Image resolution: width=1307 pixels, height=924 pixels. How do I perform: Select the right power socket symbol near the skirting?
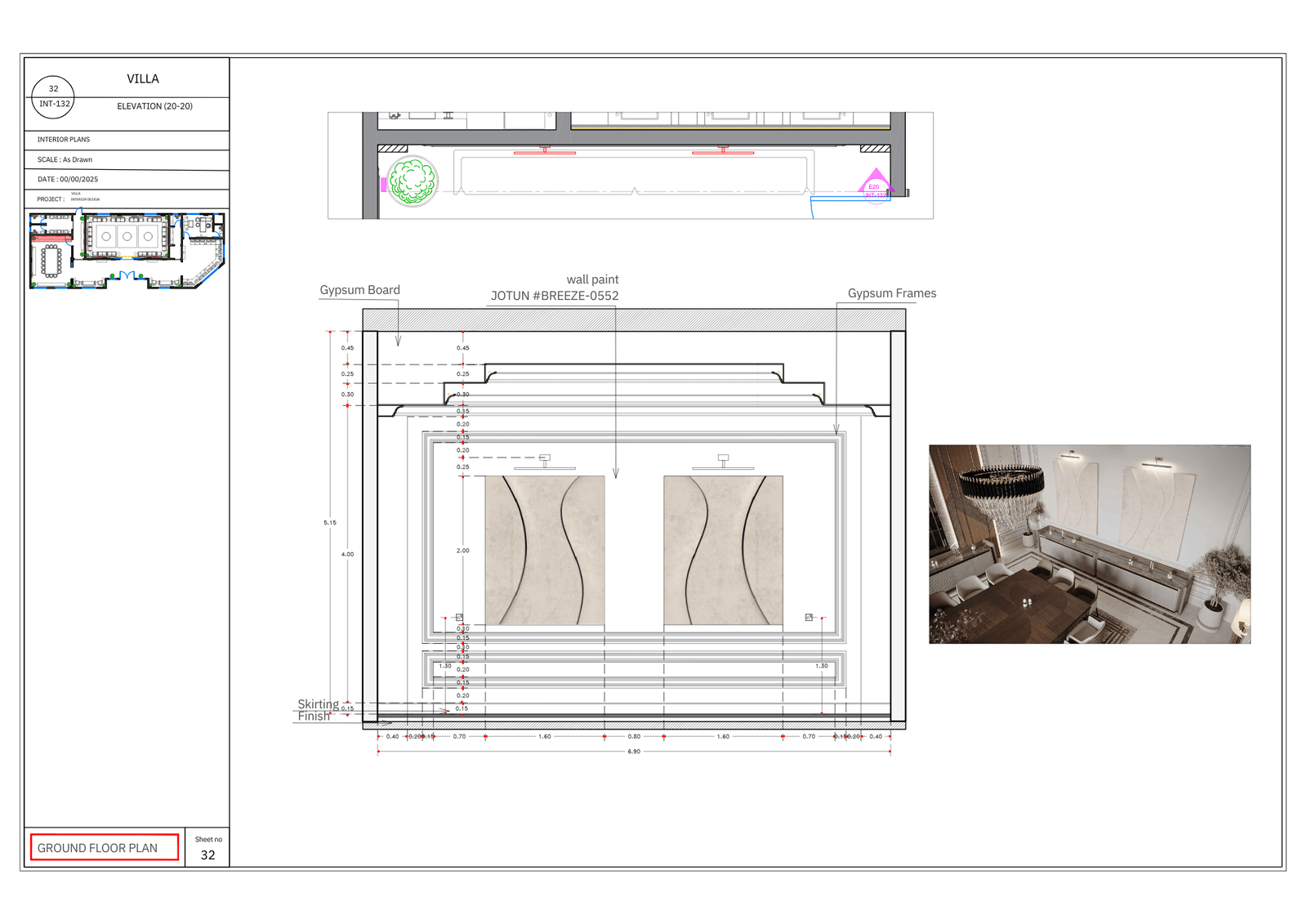[x=808, y=618]
